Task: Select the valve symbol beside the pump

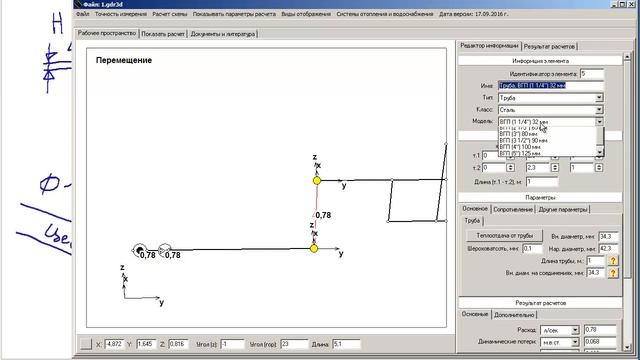Action: pos(164,249)
